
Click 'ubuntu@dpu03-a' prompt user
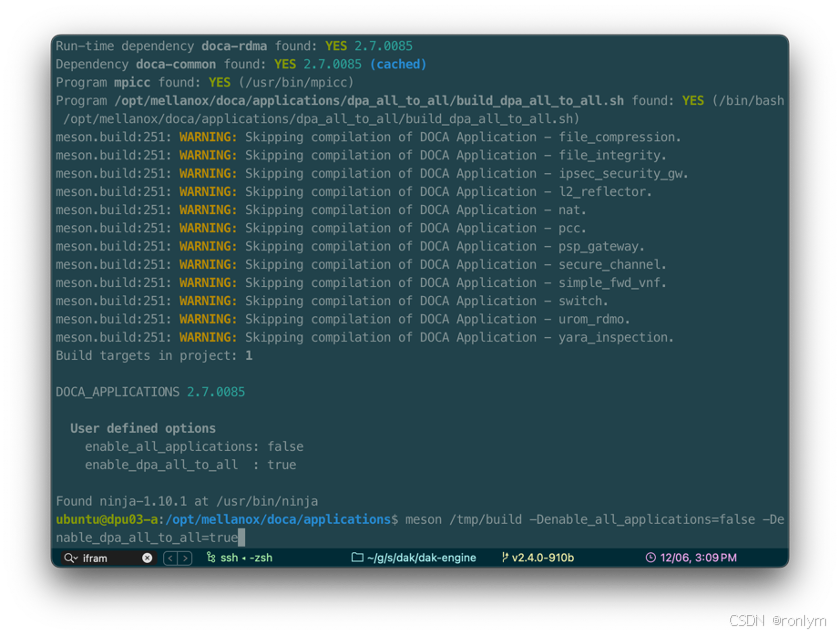[107, 520]
